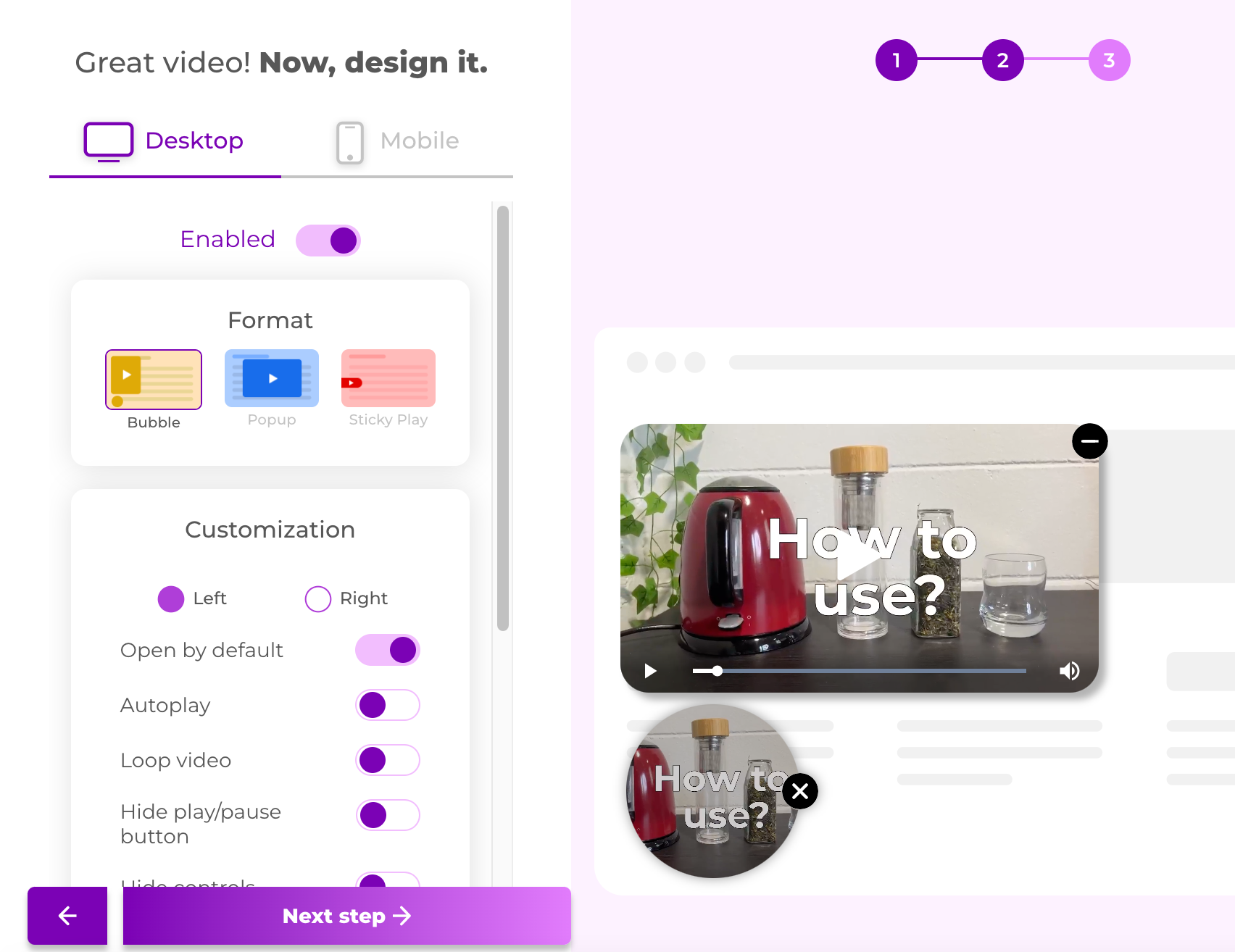Open the Mobile tab
This screenshot has width=1235, height=952.
pyautogui.click(x=397, y=142)
